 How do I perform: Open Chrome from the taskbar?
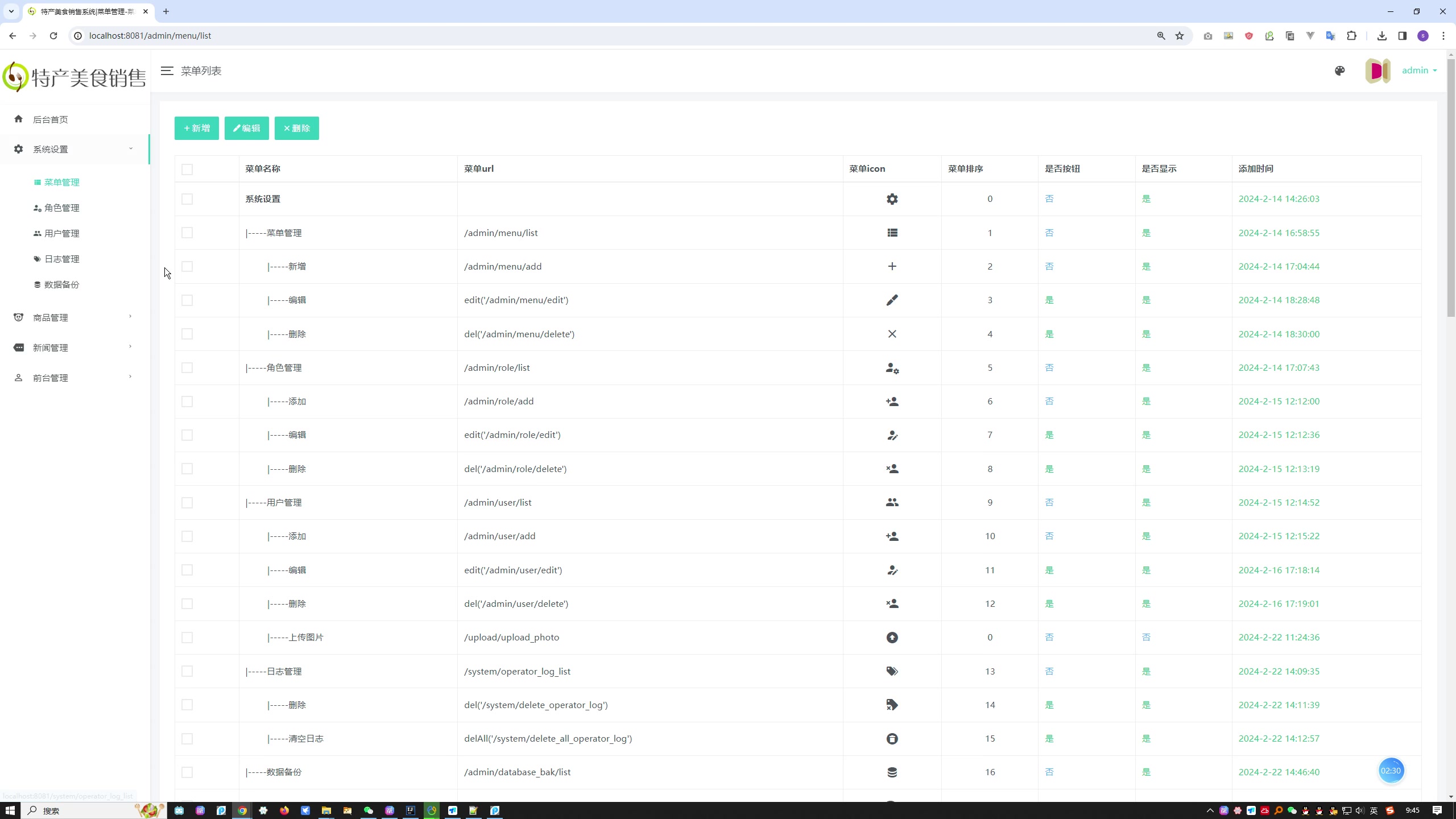pos(242,810)
